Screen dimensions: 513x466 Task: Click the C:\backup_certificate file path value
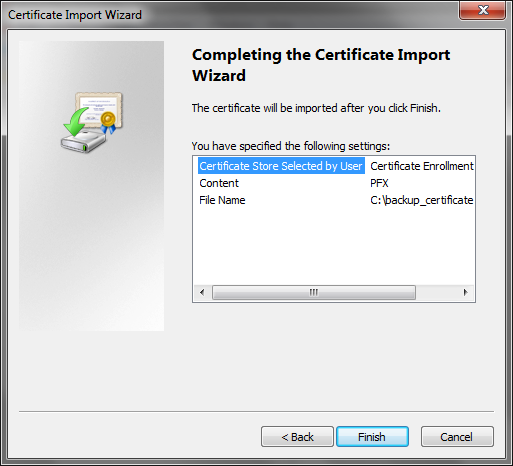tap(422, 200)
